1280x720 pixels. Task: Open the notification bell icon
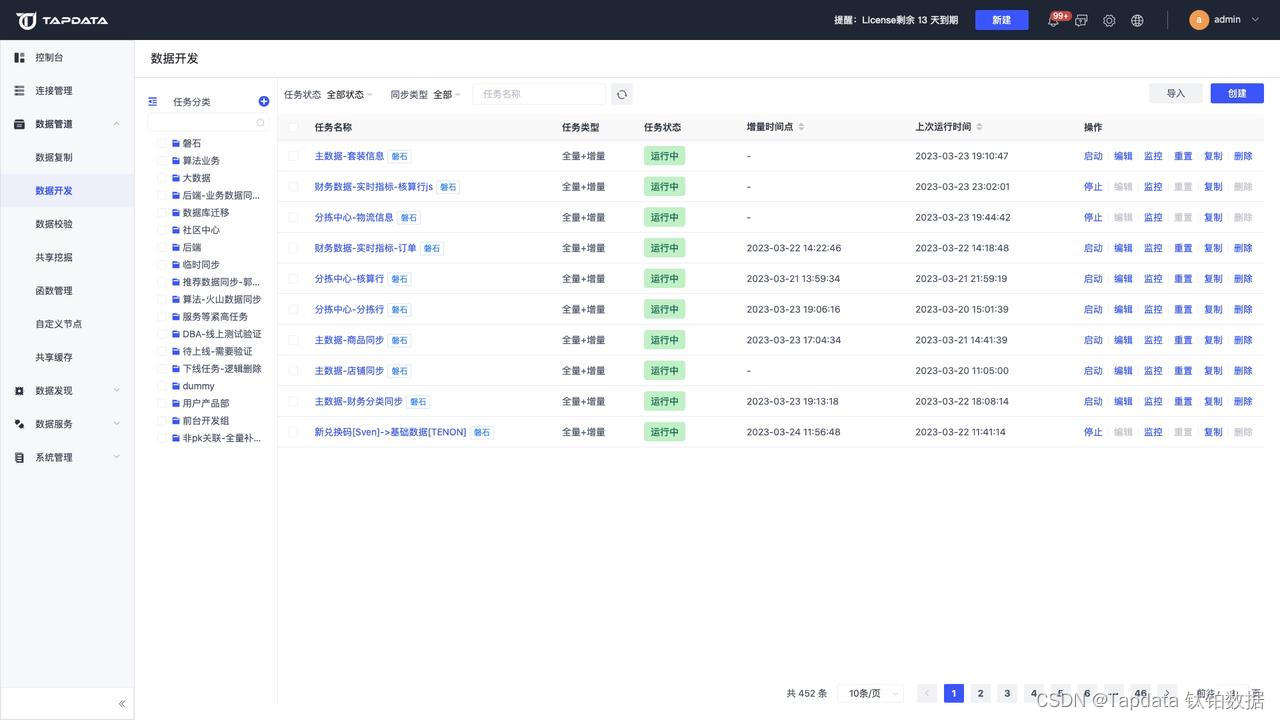pyautogui.click(x=1053, y=20)
